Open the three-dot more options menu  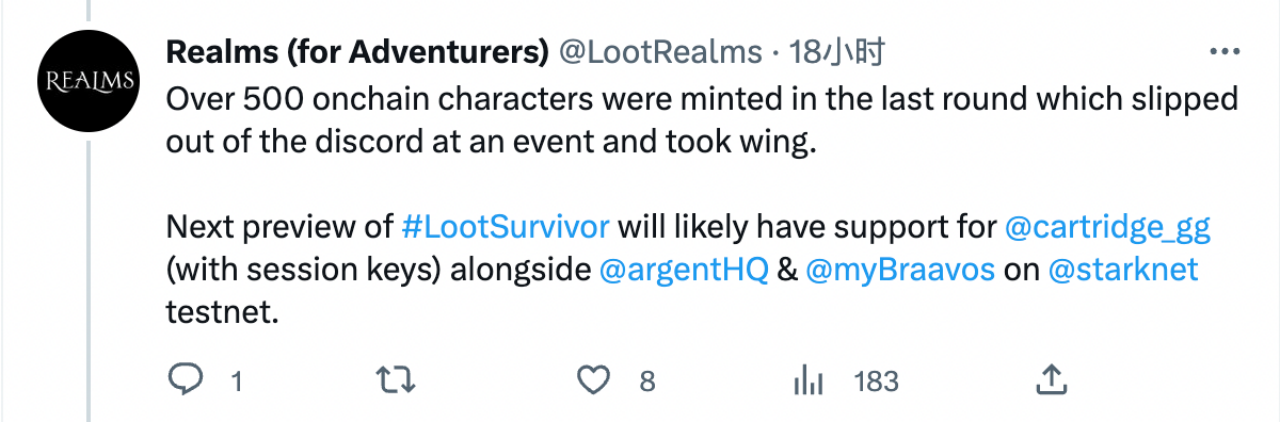click(x=1224, y=52)
